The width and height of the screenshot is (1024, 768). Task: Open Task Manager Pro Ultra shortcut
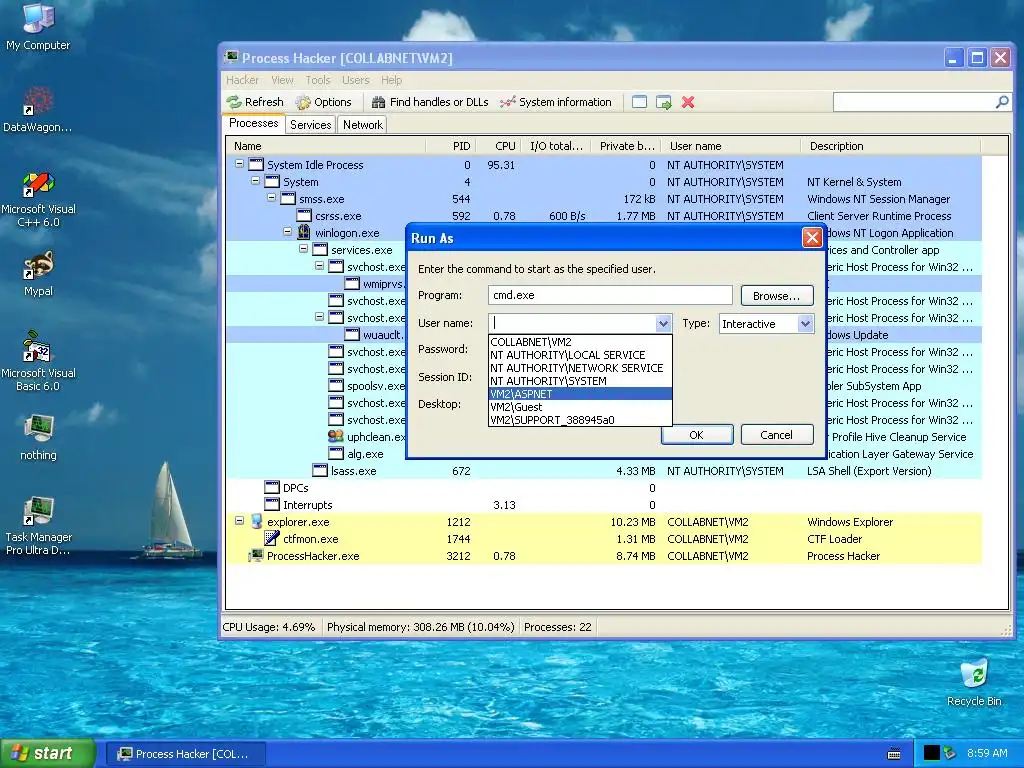(38, 525)
